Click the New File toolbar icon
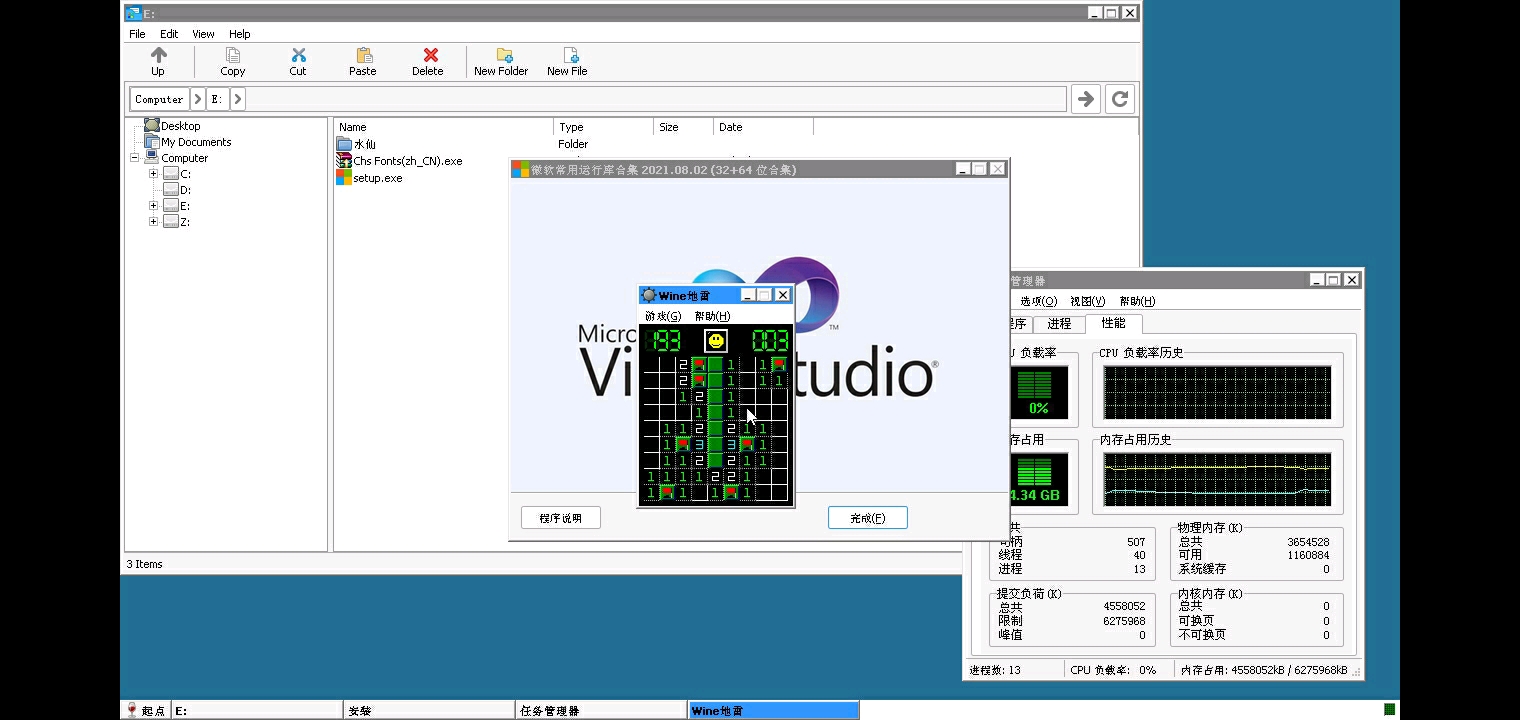The width and height of the screenshot is (1520, 720). pos(568,56)
